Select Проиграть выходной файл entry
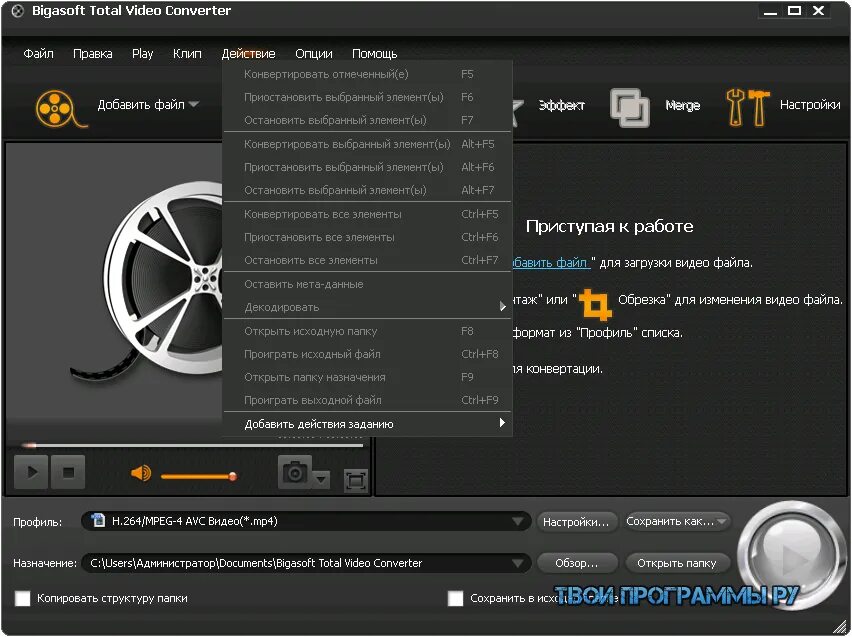Image resolution: width=852 pixels, height=637 pixels. pyautogui.click(x=367, y=400)
